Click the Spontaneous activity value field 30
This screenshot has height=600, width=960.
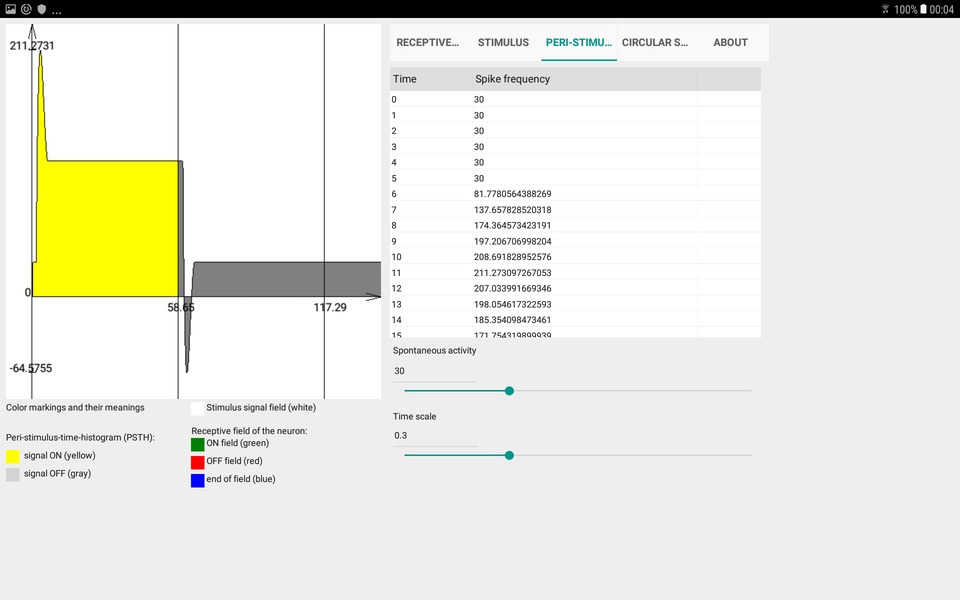pyautogui.click(x=434, y=371)
